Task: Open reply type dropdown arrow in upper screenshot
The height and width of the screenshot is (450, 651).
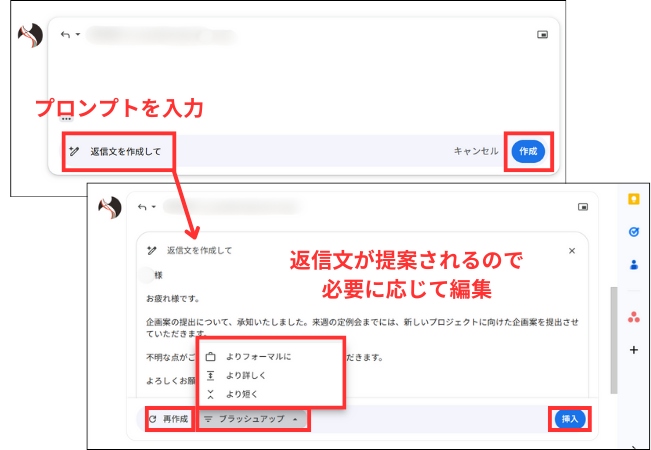Action: (x=78, y=34)
